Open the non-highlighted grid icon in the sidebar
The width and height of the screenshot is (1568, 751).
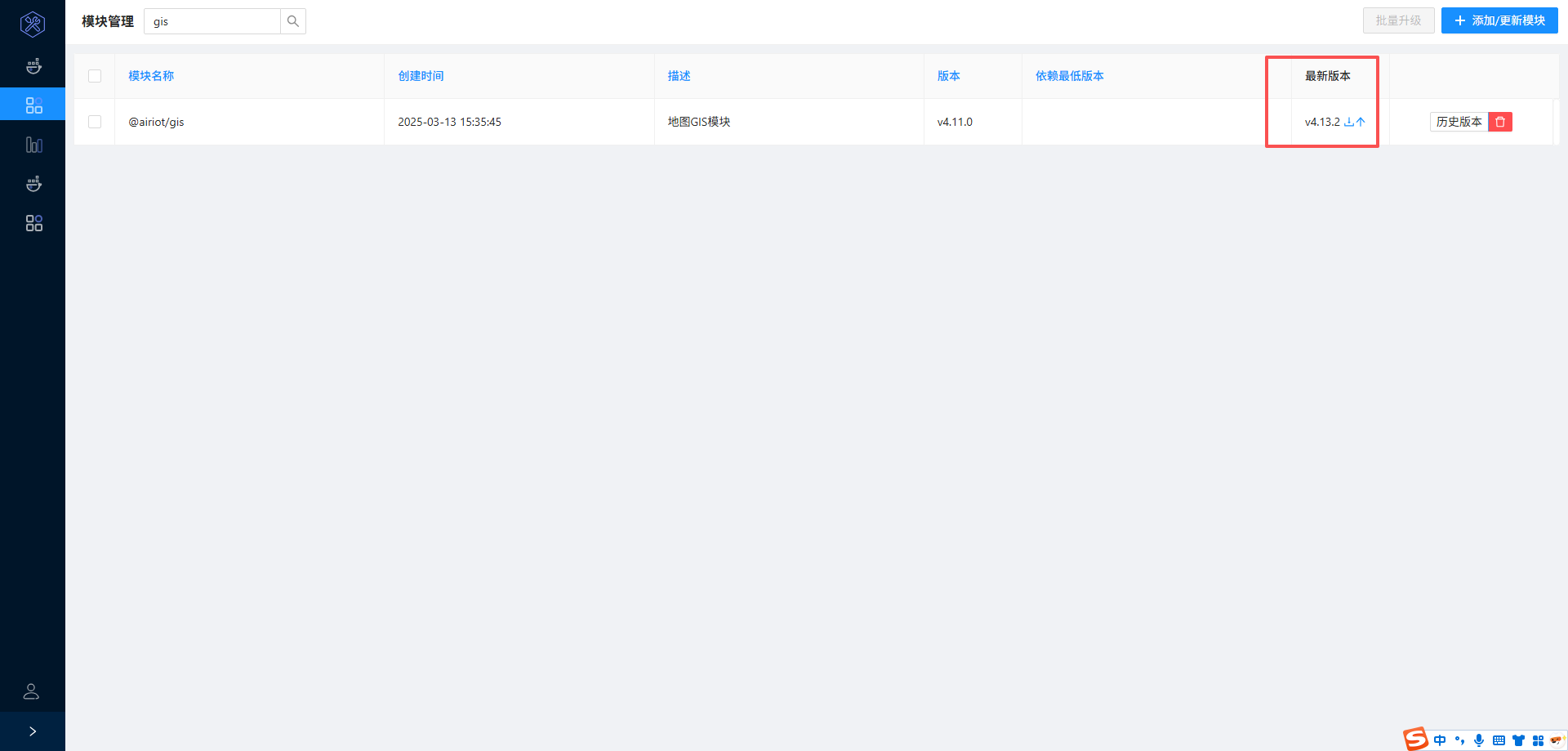[33, 223]
